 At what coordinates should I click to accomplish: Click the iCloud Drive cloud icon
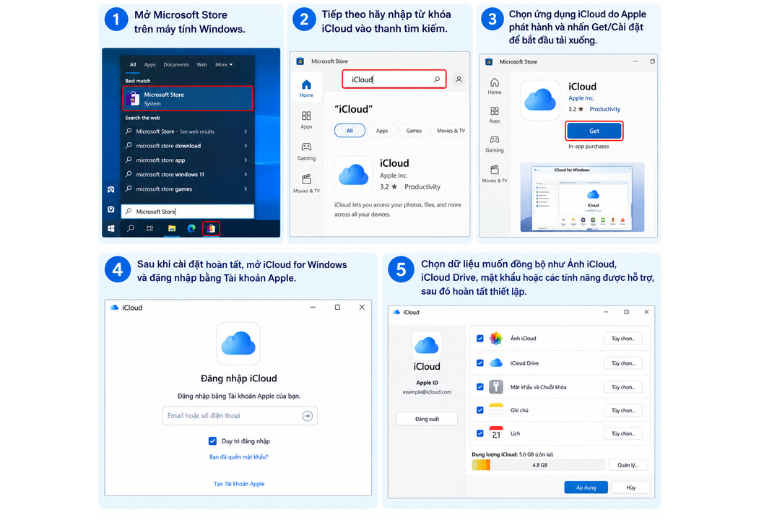(496, 363)
